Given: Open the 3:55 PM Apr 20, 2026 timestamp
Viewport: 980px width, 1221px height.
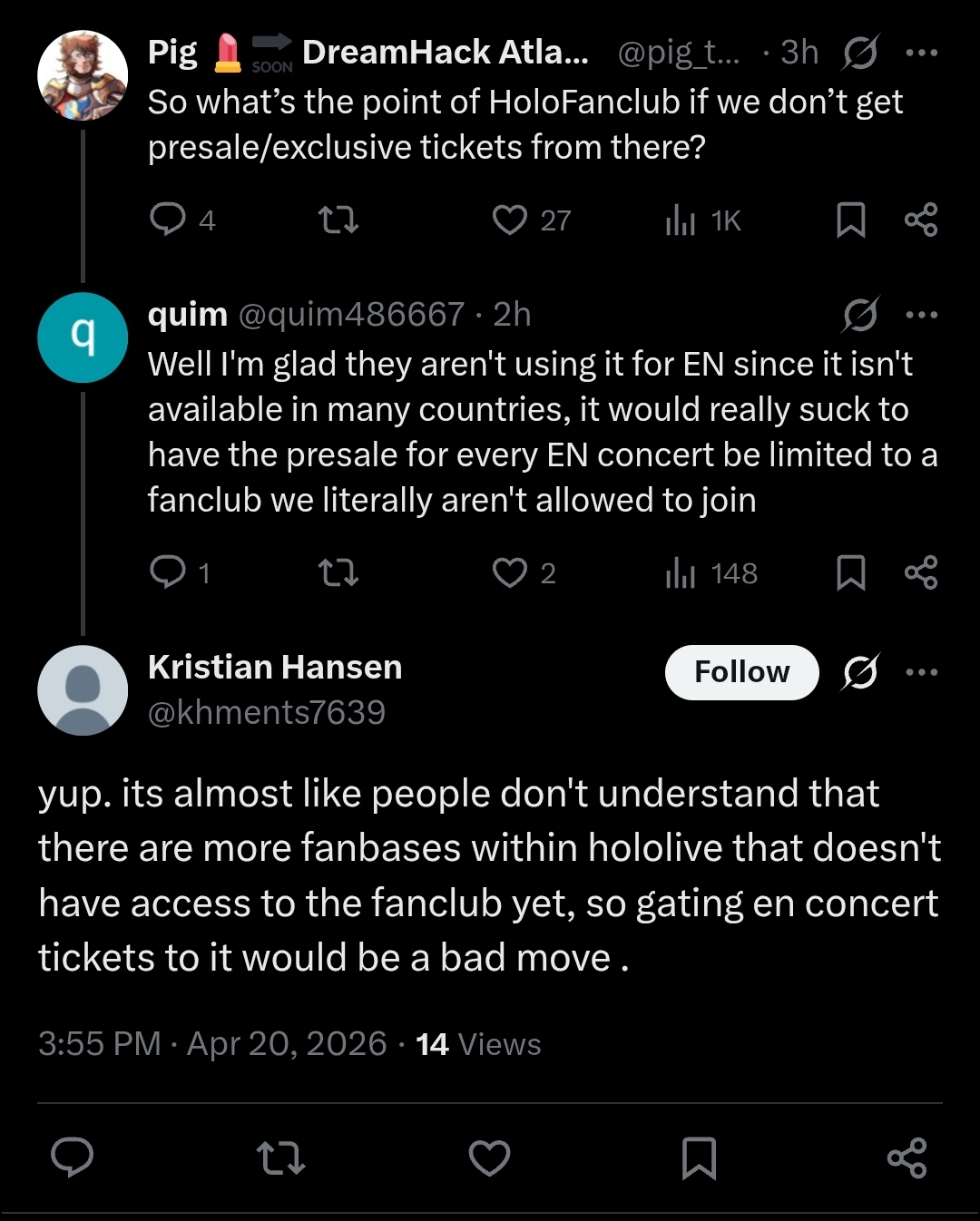Looking at the screenshot, I should pos(212,1044).
